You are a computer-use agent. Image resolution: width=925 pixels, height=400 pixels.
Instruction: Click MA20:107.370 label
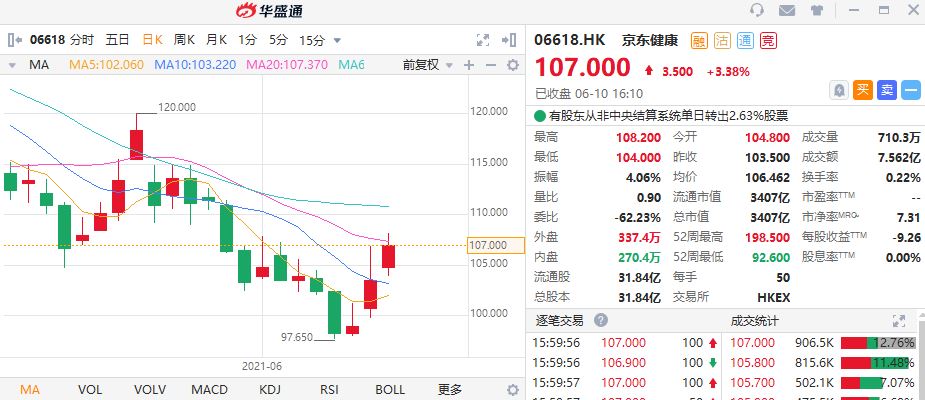click(287, 65)
